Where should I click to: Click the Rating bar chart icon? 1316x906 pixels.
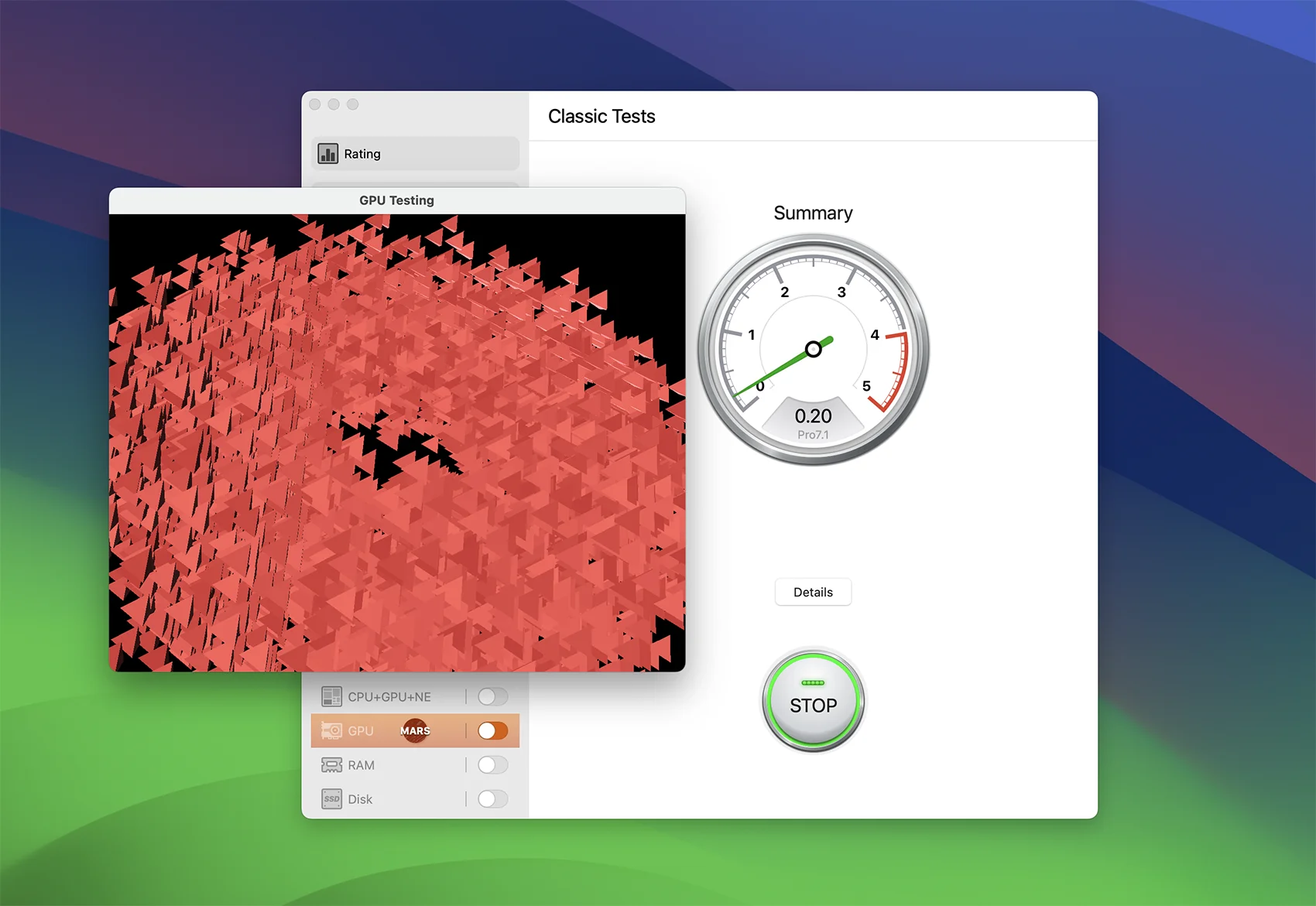point(328,154)
